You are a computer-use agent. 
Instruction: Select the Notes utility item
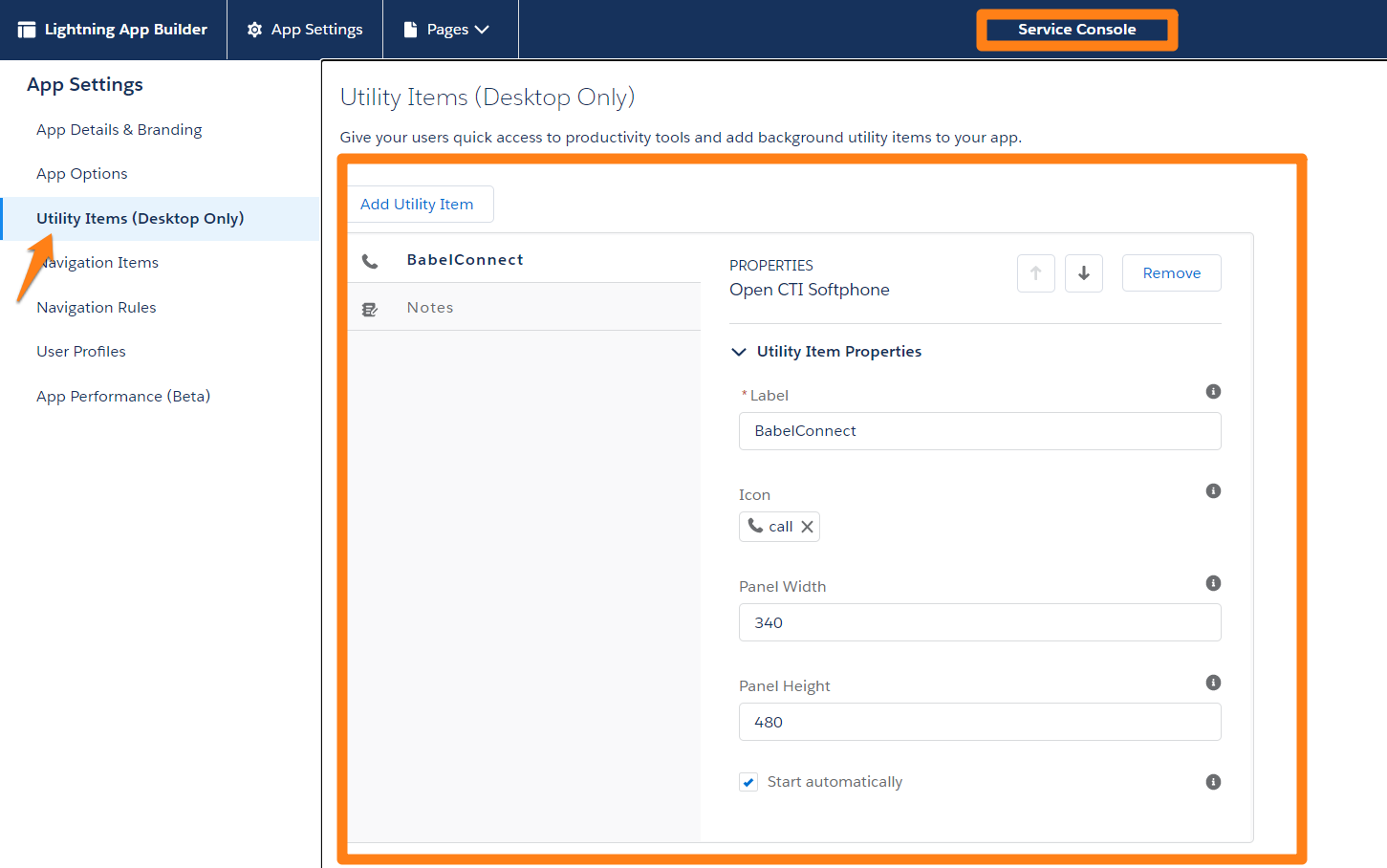[x=430, y=308]
